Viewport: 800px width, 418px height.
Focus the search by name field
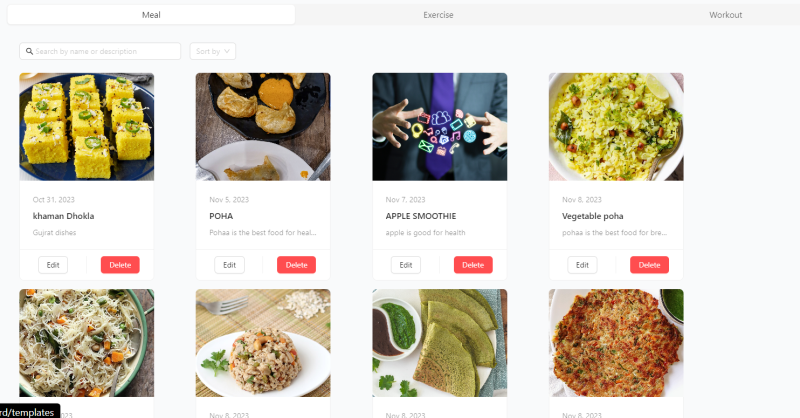click(x=100, y=51)
